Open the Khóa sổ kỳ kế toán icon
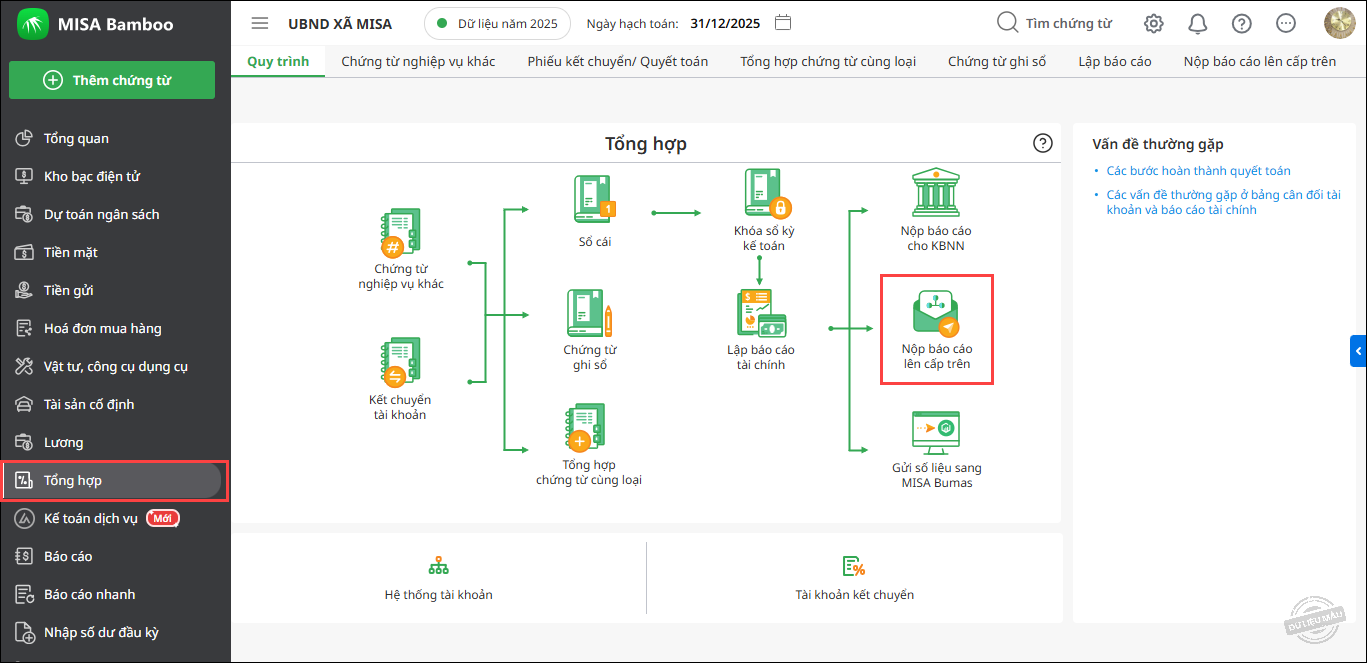This screenshot has width=1367, height=663. tap(768, 194)
